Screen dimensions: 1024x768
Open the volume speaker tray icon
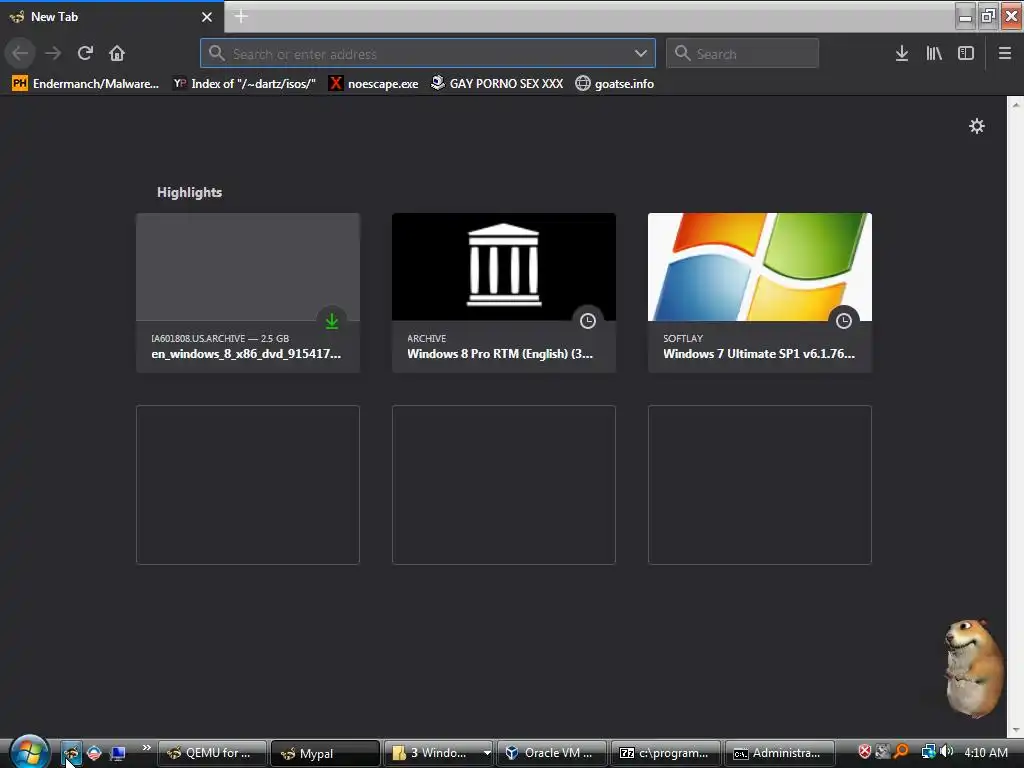(946, 752)
